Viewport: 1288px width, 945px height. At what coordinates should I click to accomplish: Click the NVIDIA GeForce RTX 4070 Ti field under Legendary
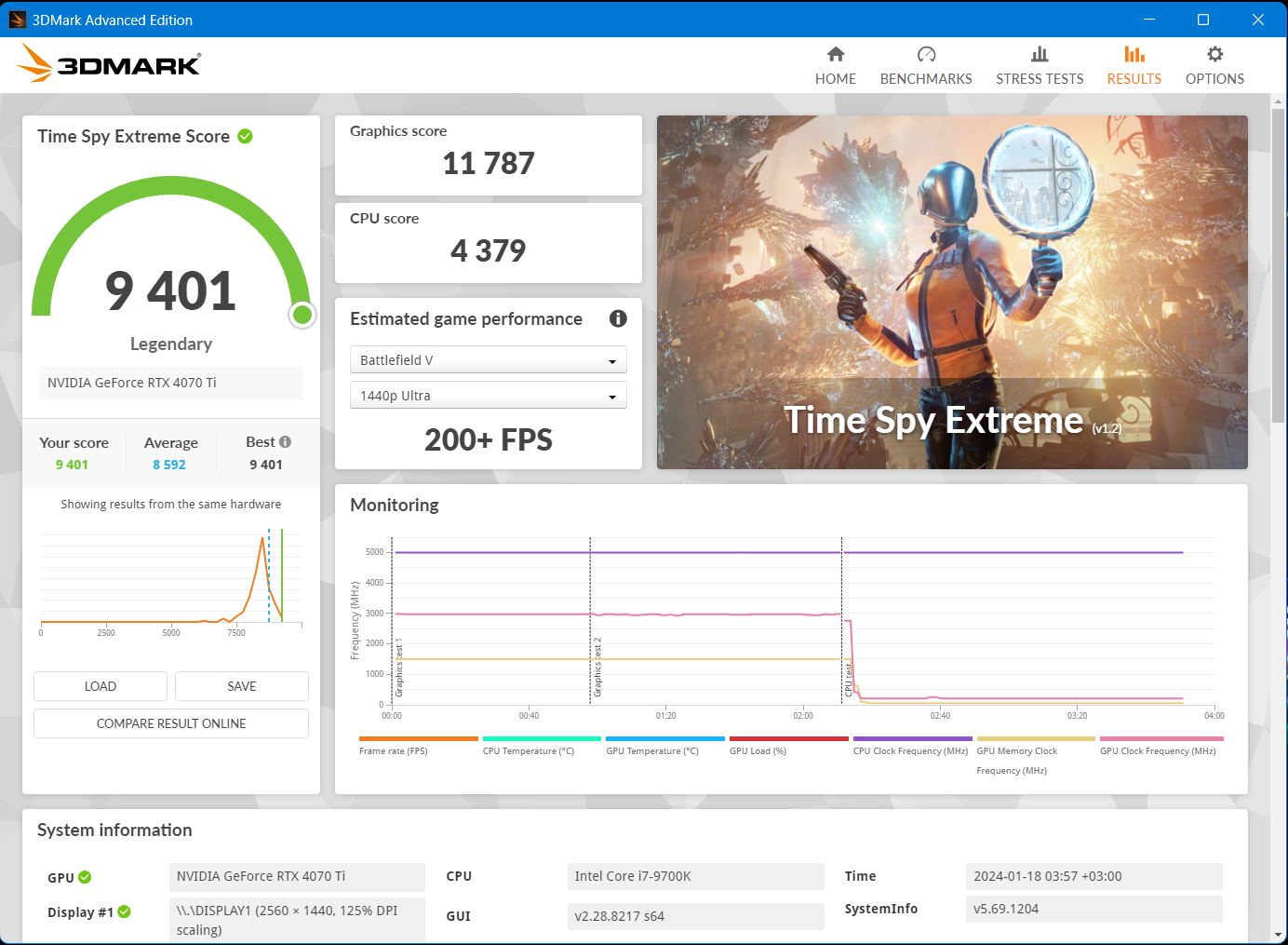(171, 383)
